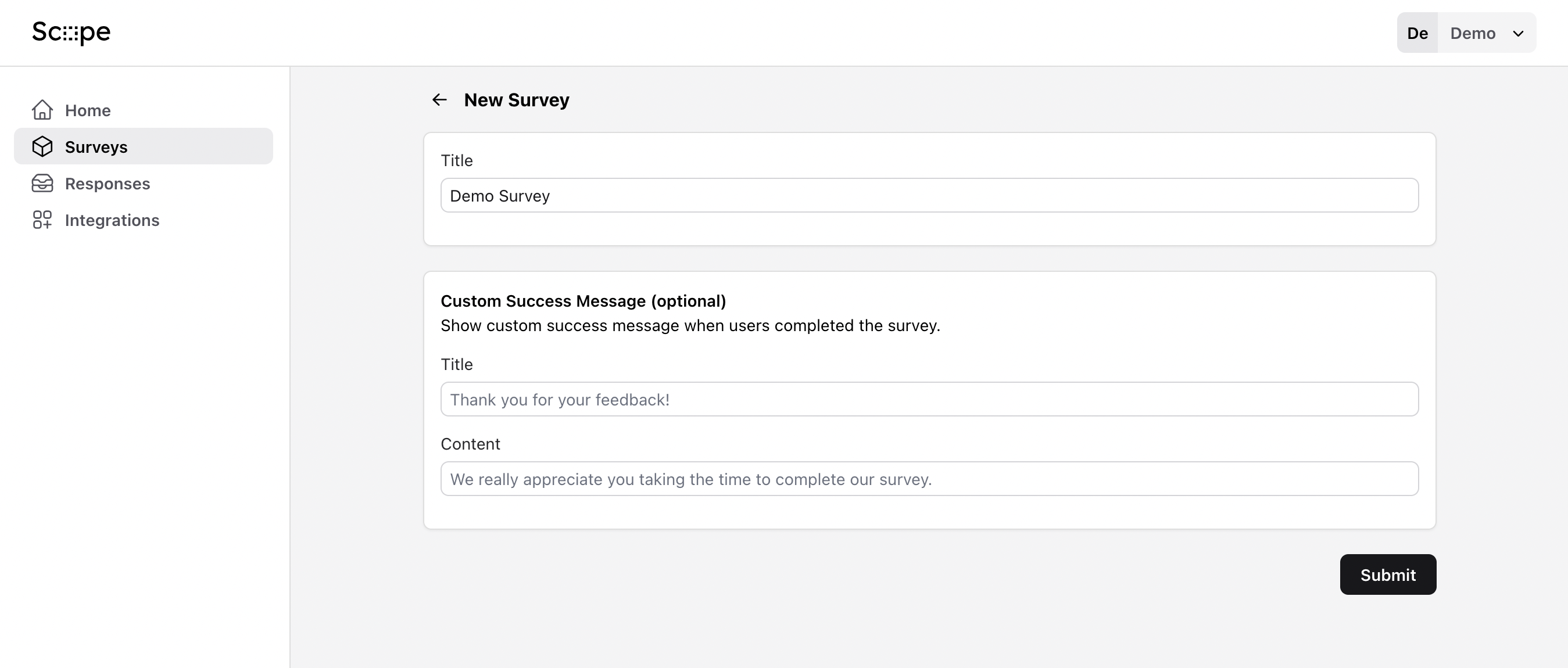Click the back arrow beside New Survey
1568x668 pixels.
(439, 99)
